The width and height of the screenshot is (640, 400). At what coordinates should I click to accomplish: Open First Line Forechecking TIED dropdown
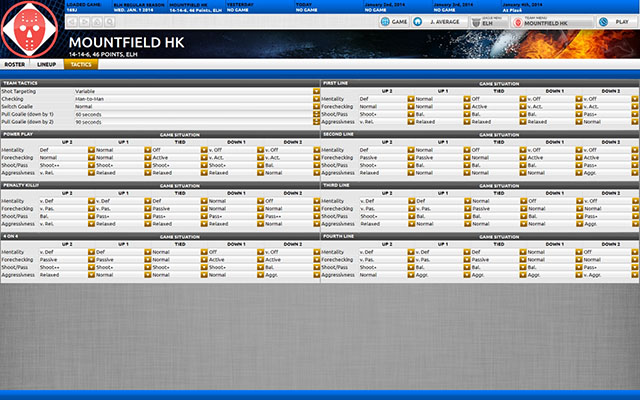click(523, 107)
